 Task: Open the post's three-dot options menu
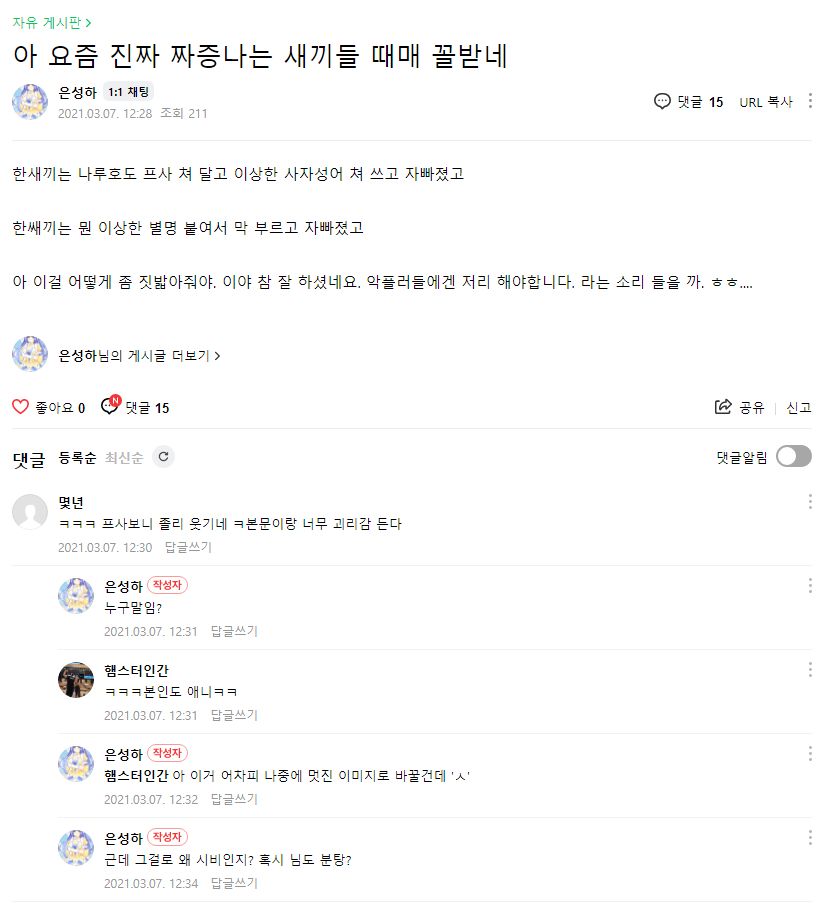(810, 101)
